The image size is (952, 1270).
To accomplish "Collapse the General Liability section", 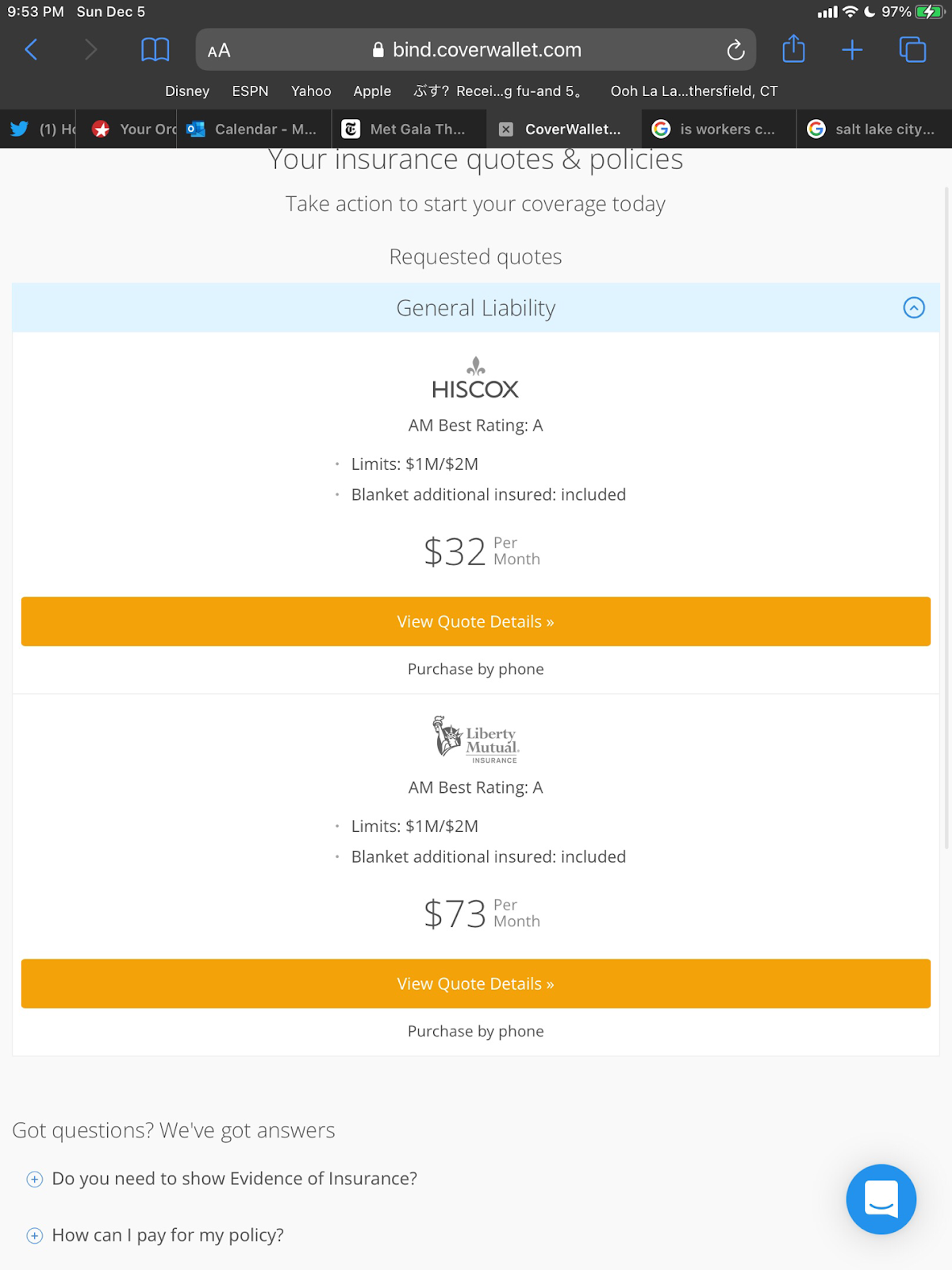I will (914, 308).
